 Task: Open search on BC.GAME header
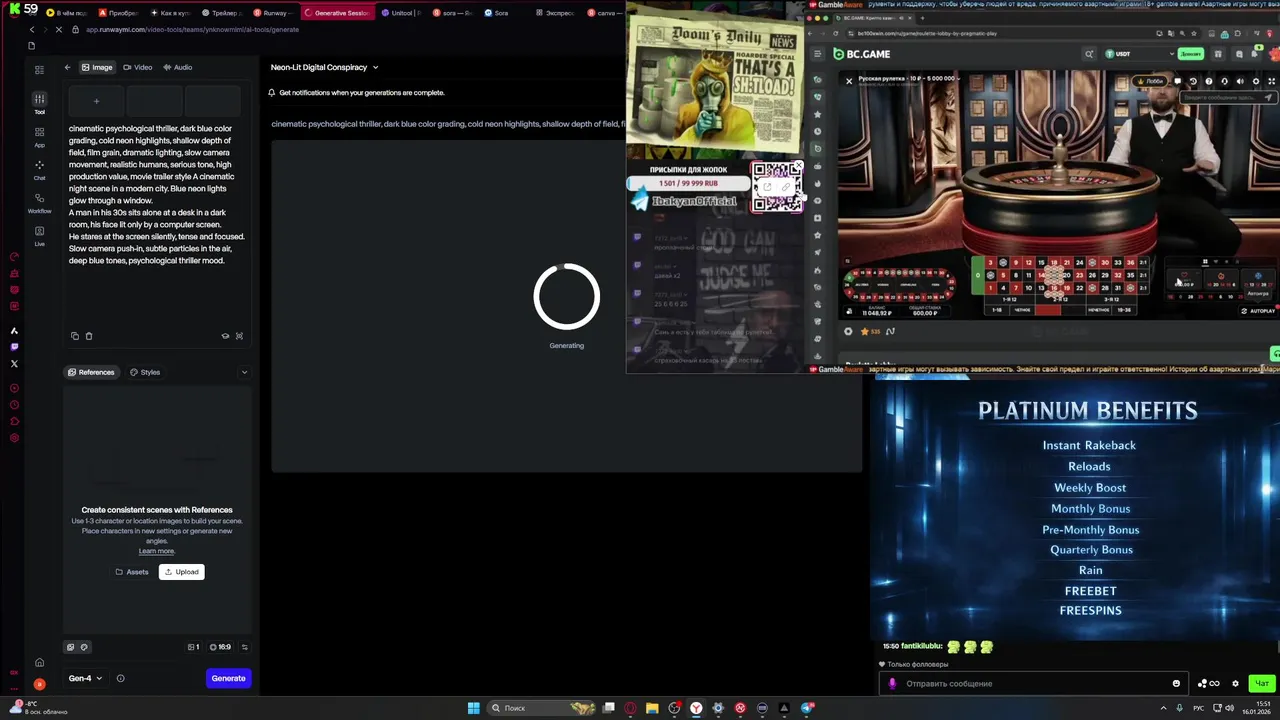pos(1089,54)
